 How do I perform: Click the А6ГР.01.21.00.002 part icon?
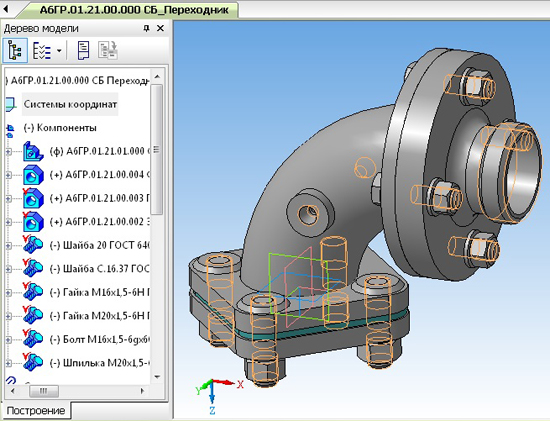(x=33, y=222)
